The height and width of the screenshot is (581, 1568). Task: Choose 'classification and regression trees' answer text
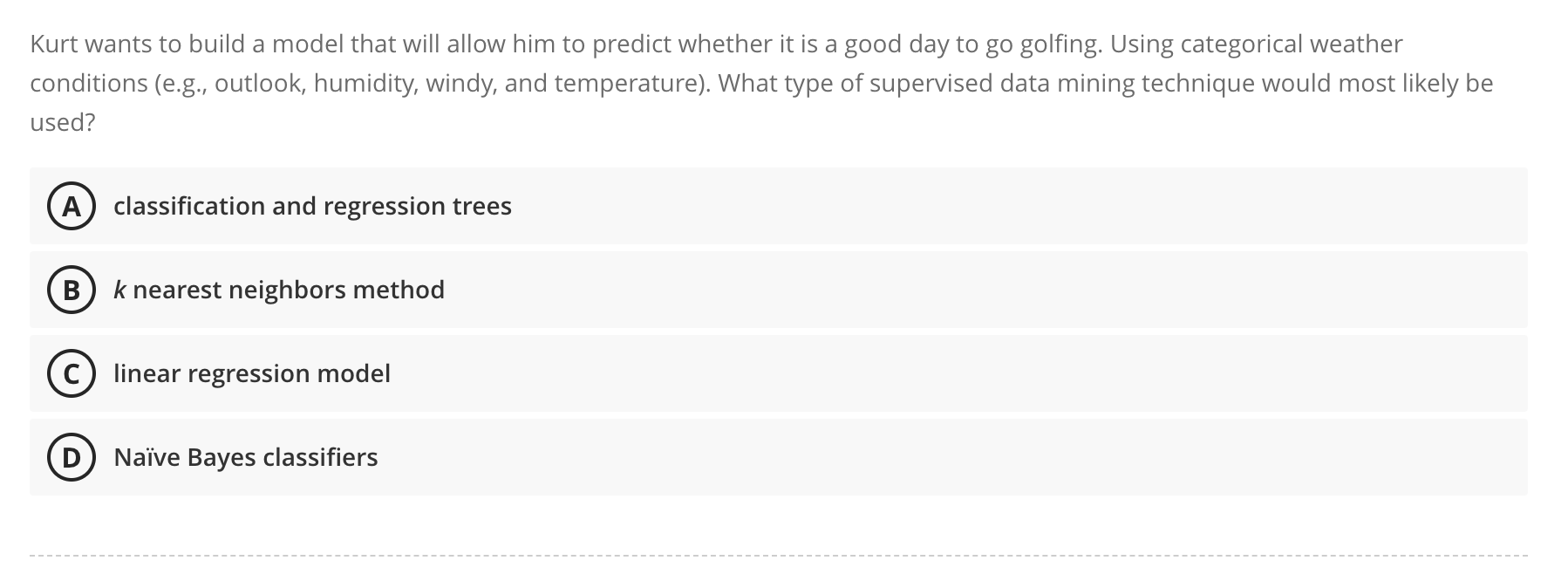pos(312,206)
